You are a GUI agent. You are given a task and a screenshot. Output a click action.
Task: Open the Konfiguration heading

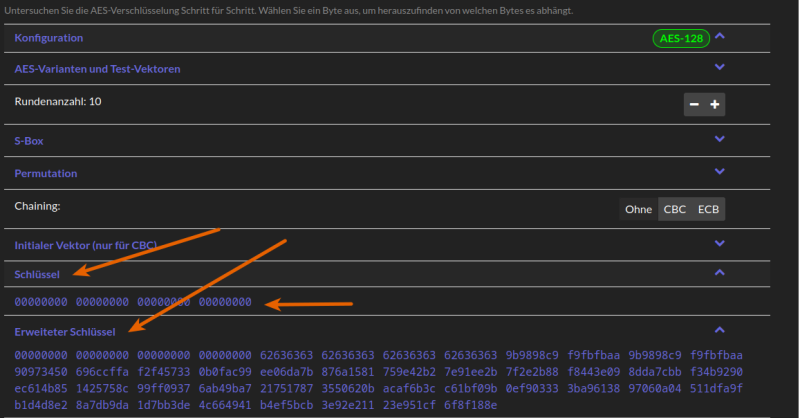48,38
